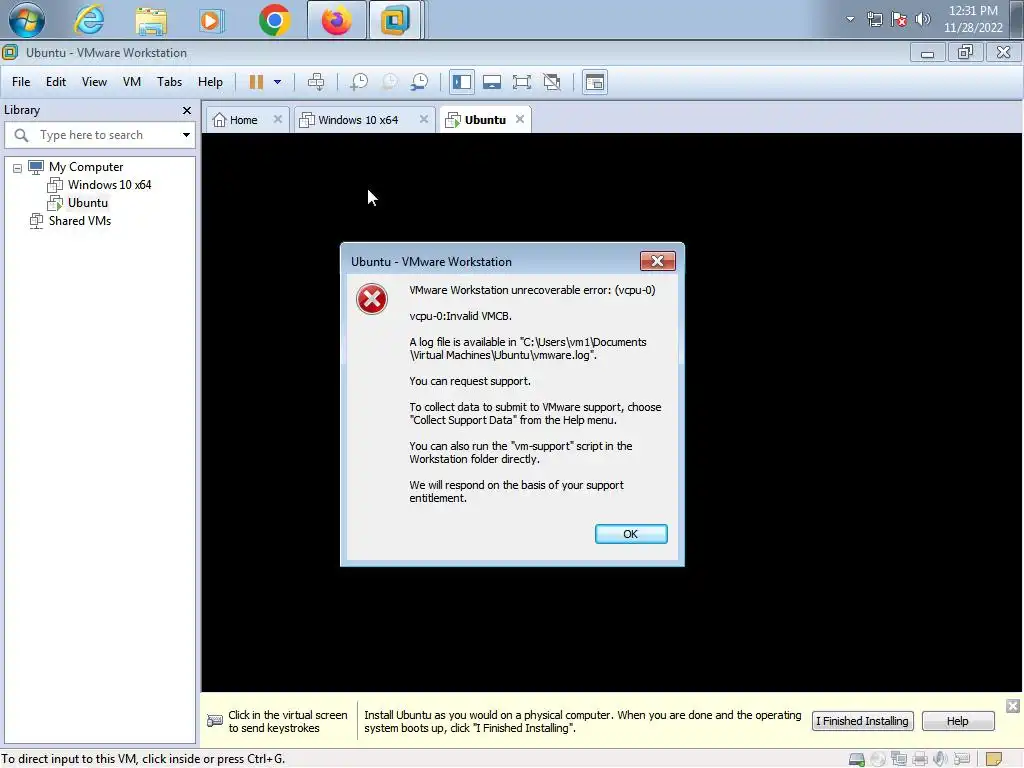Image resolution: width=1024 pixels, height=768 pixels.
Task: Close the Library panel
Action: coord(187,110)
